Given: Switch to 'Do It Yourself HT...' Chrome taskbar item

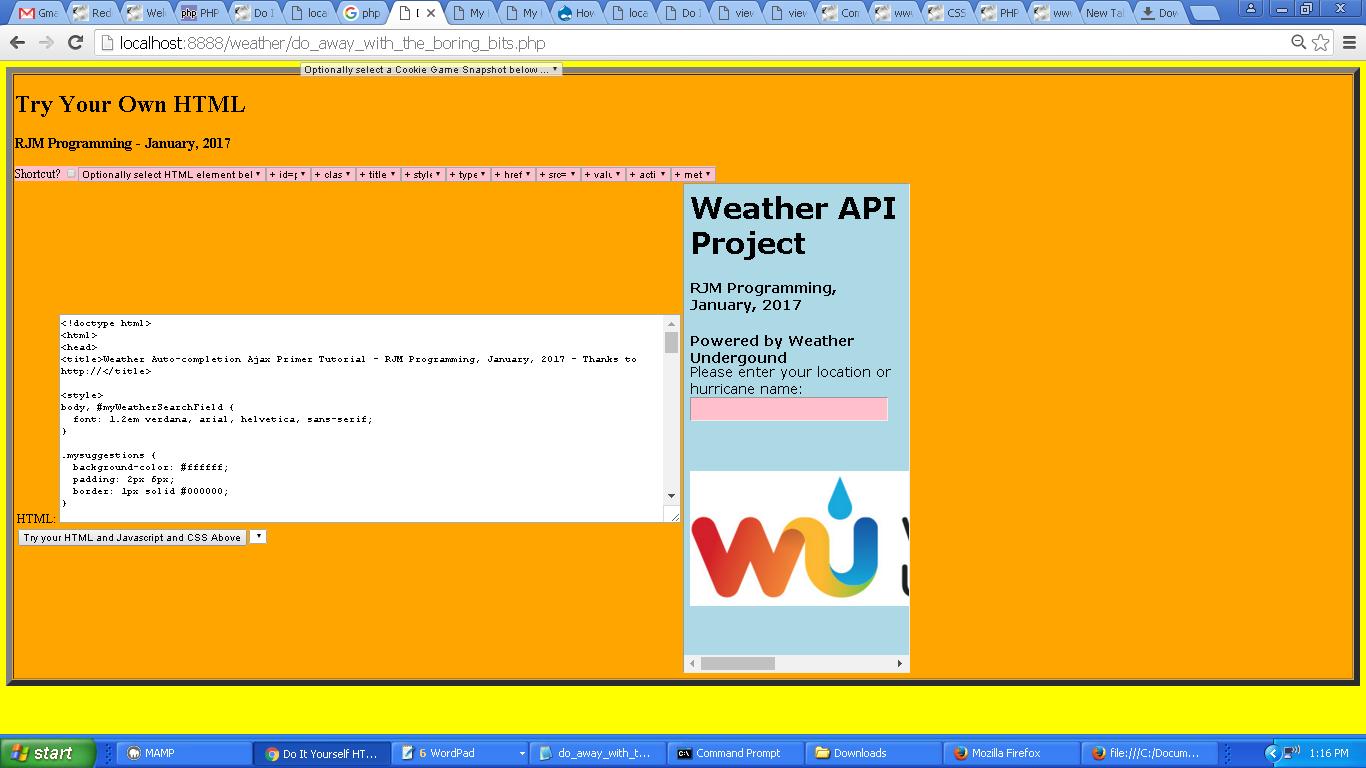Looking at the screenshot, I should tap(320, 753).
